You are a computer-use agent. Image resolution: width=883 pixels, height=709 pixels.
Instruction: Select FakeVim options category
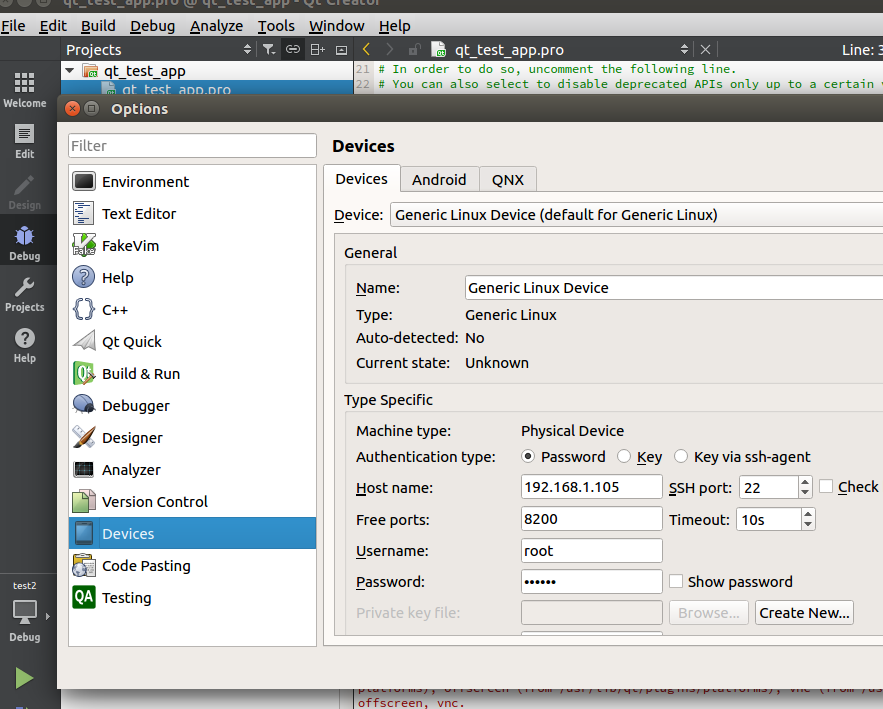click(x=192, y=246)
